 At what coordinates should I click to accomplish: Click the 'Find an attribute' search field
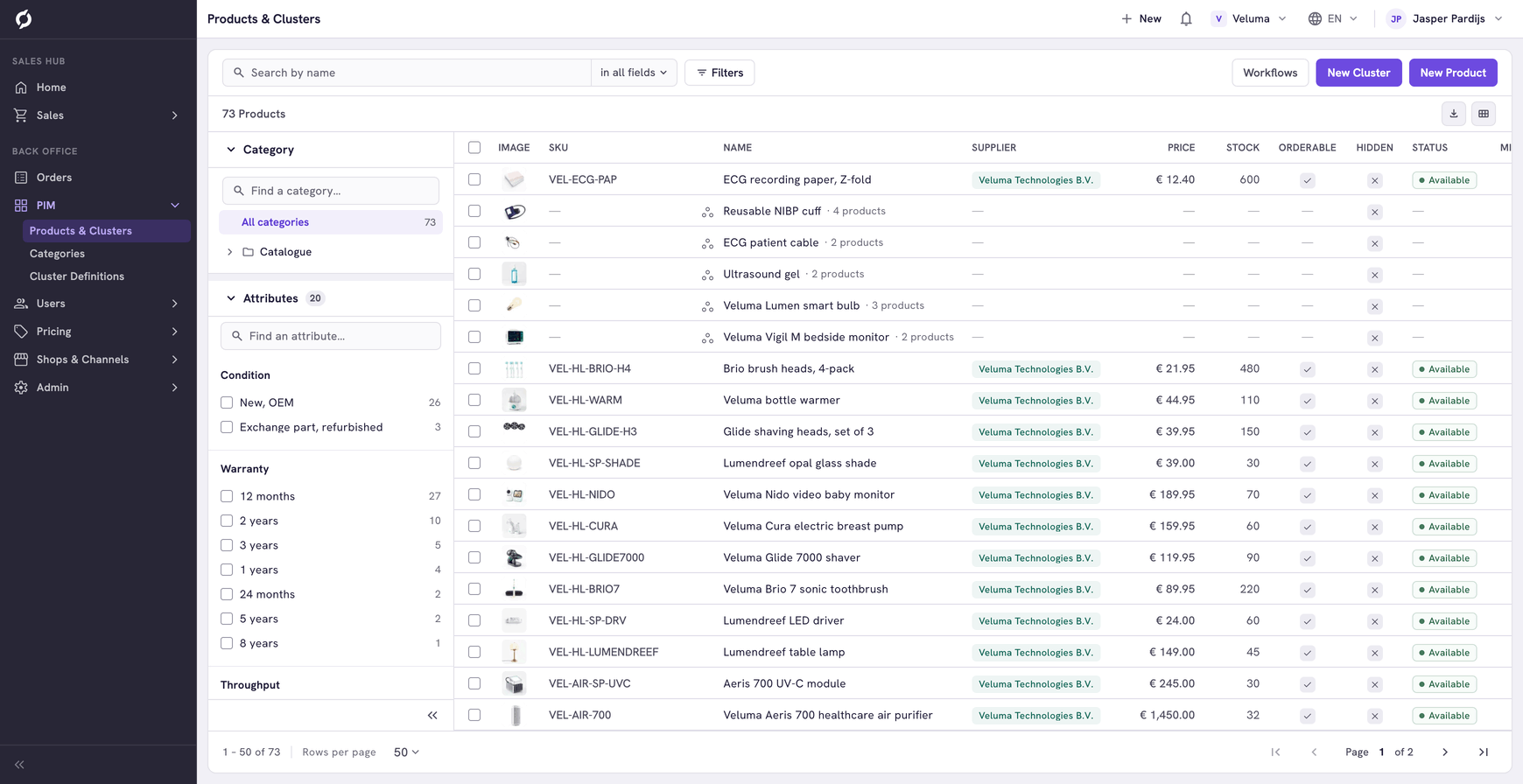(331, 336)
